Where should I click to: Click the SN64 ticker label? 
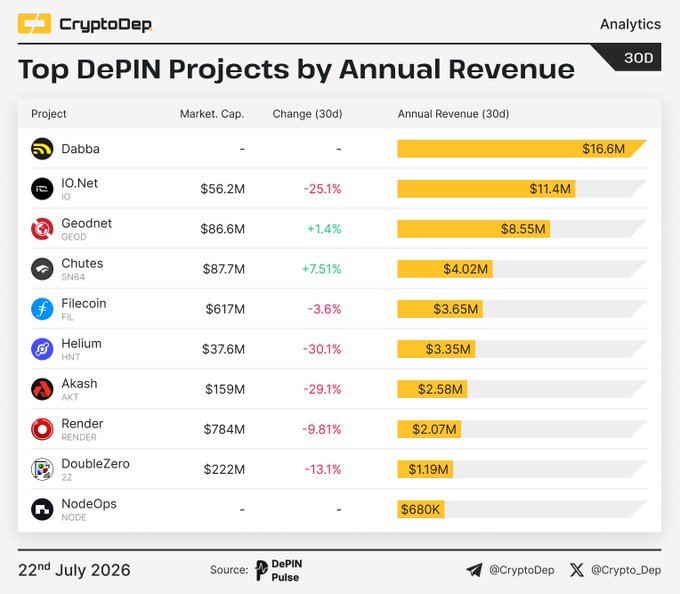pos(73,277)
